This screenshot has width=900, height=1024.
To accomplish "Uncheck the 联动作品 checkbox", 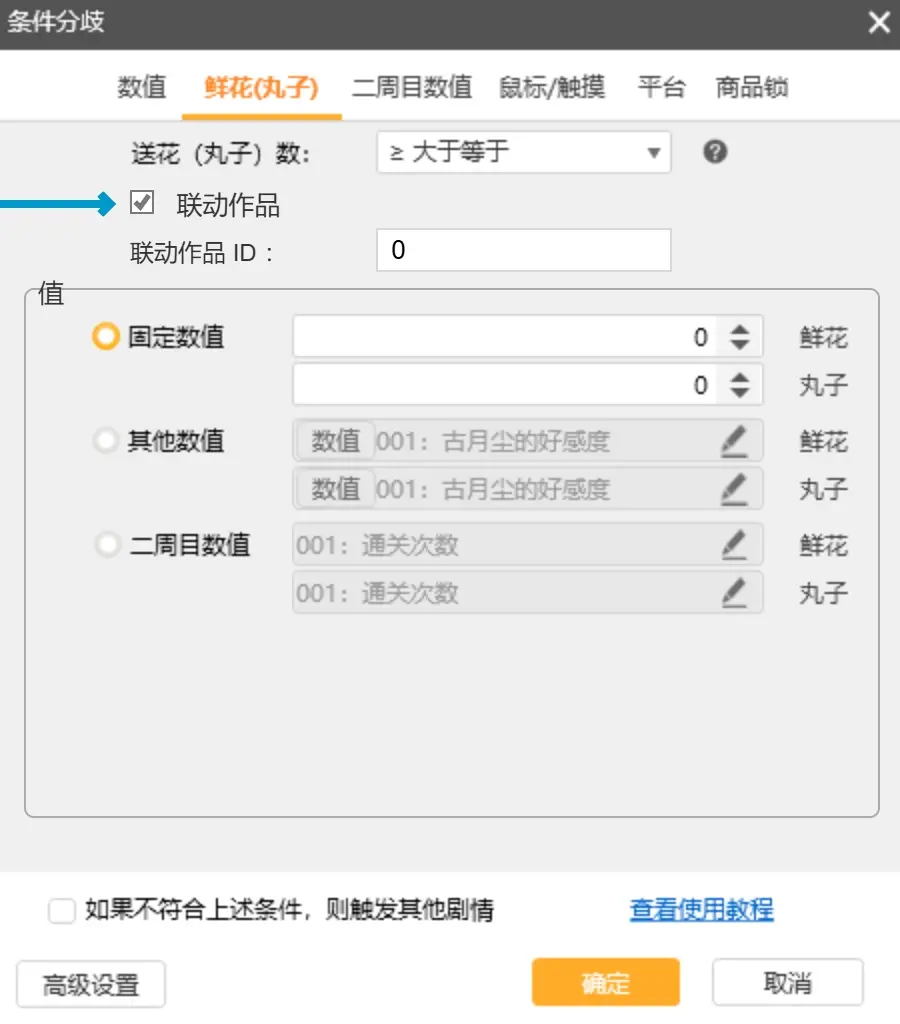I will 142,204.
